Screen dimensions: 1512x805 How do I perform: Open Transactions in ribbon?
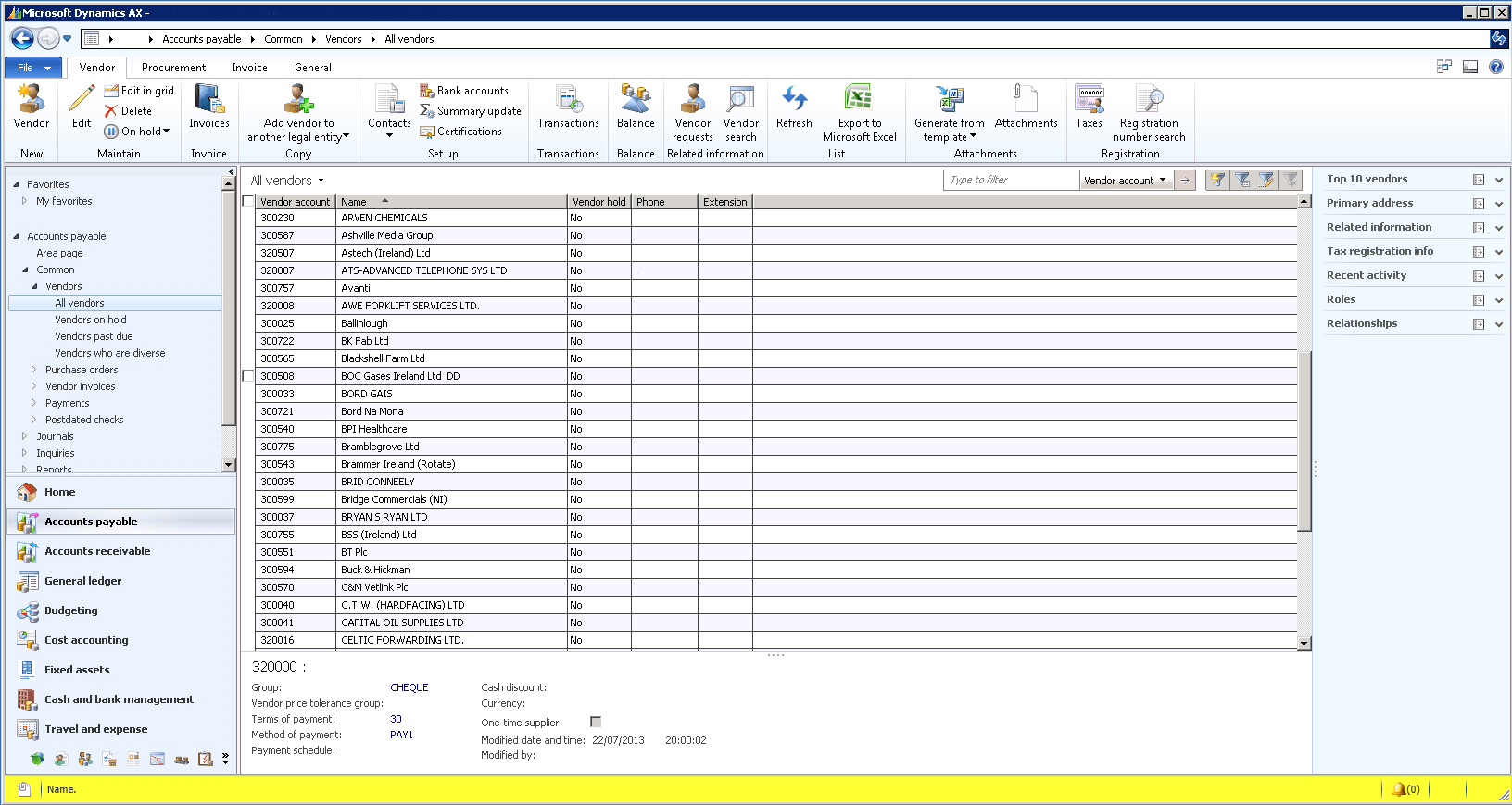pos(568,107)
